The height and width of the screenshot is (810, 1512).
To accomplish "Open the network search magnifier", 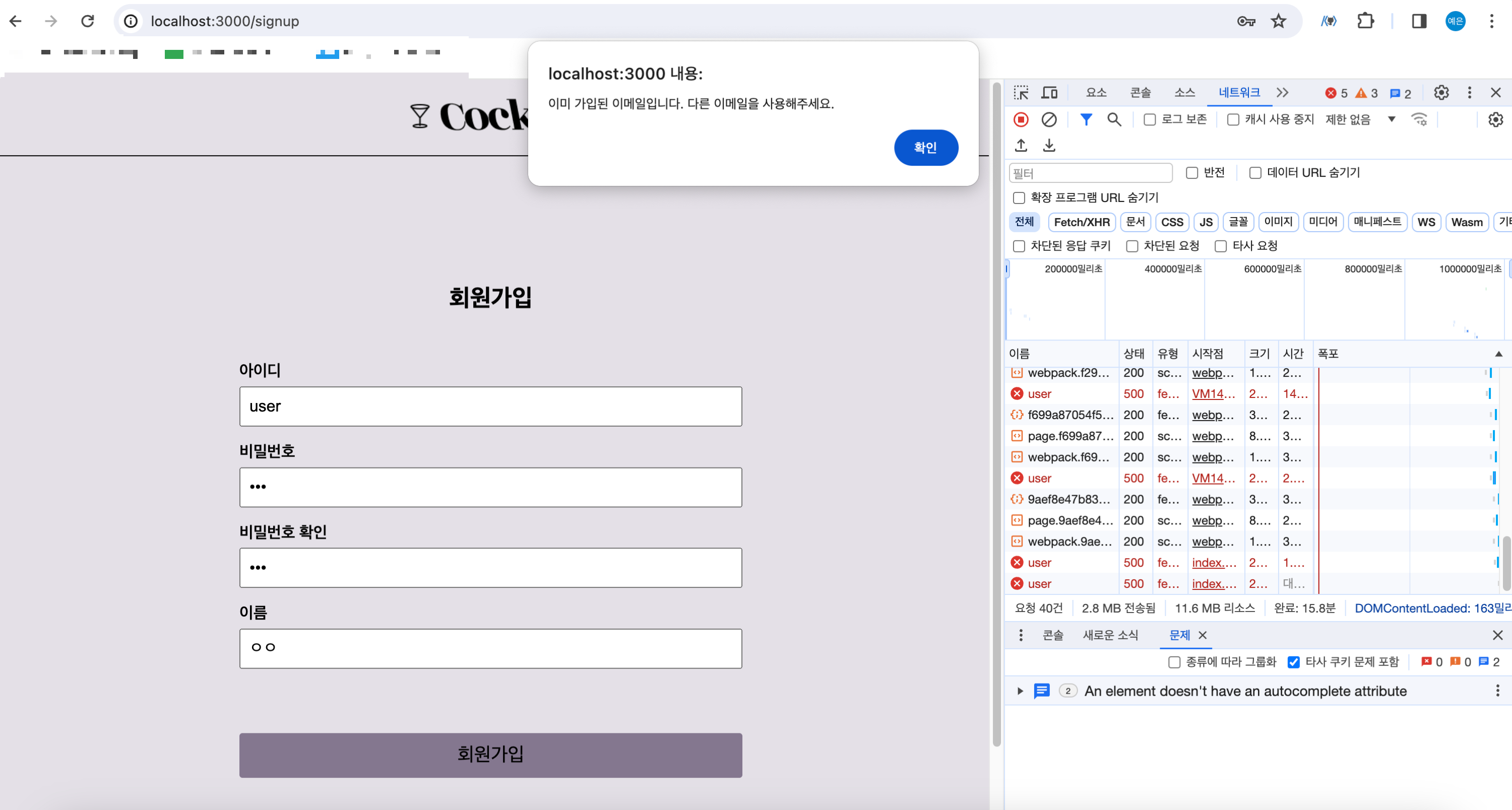I will point(1113,120).
